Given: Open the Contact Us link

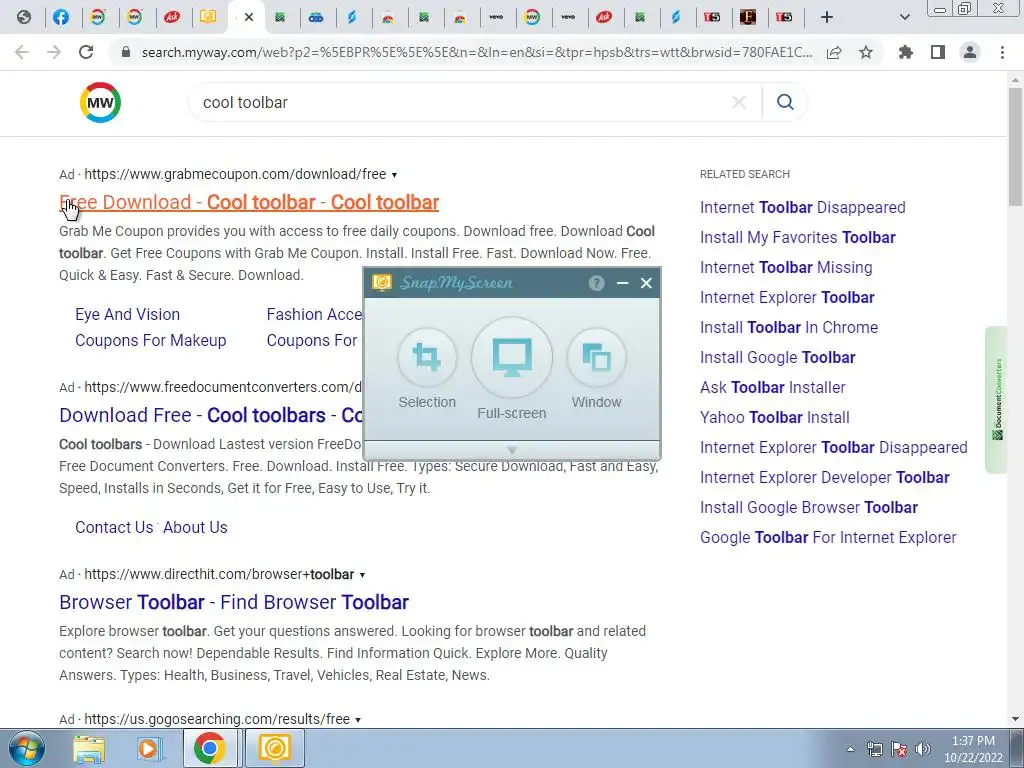Looking at the screenshot, I should click(x=114, y=527).
